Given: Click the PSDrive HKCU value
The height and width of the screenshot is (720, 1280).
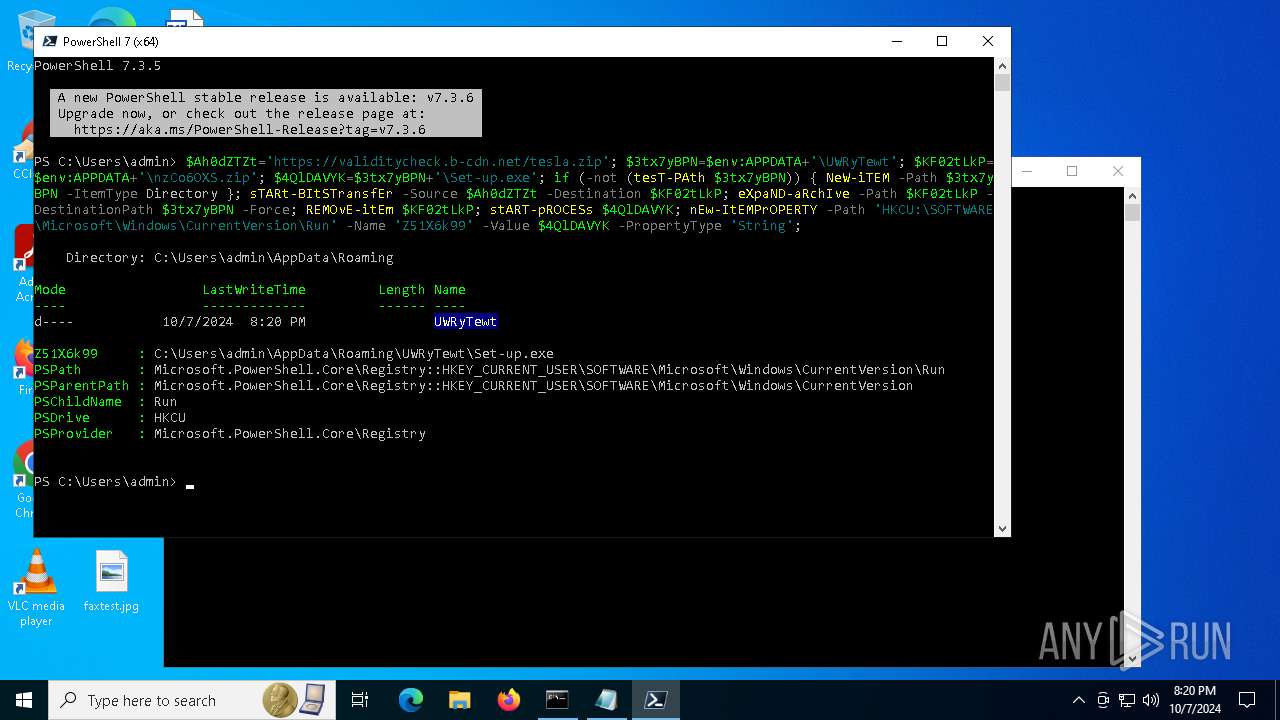Looking at the screenshot, I should 169,417.
